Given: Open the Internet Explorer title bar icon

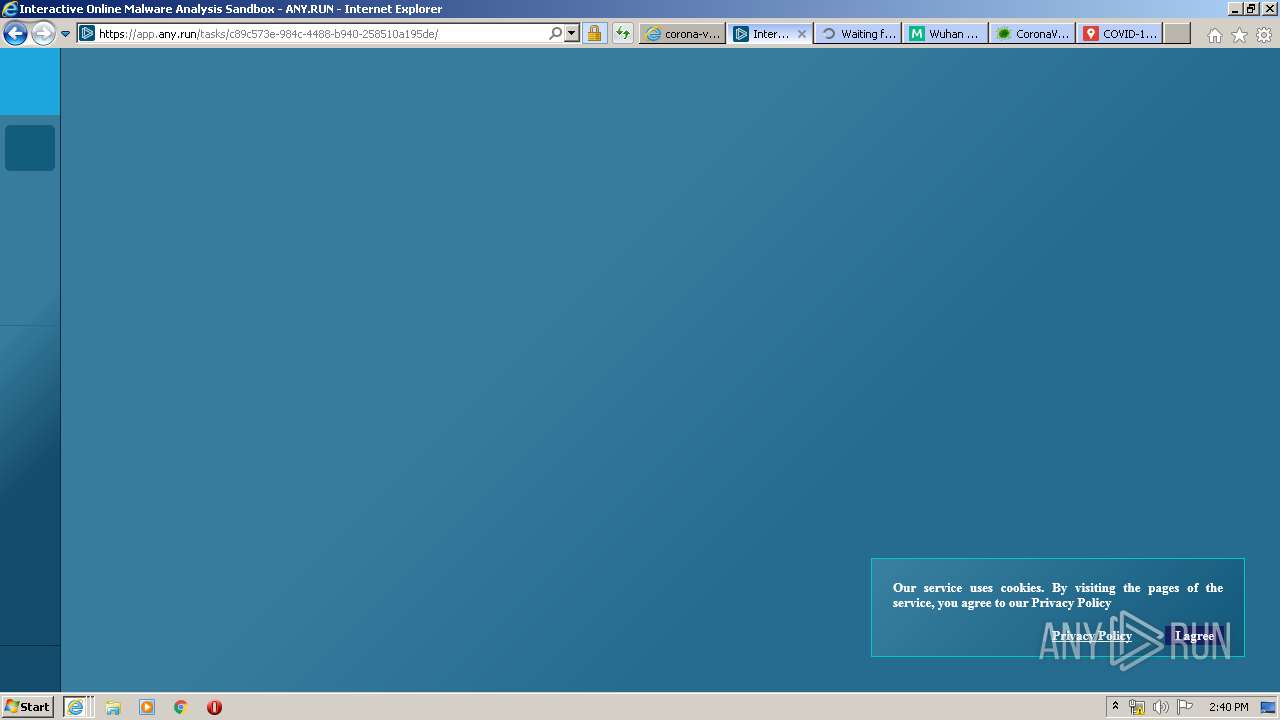Looking at the screenshot, I should (10, 9).
